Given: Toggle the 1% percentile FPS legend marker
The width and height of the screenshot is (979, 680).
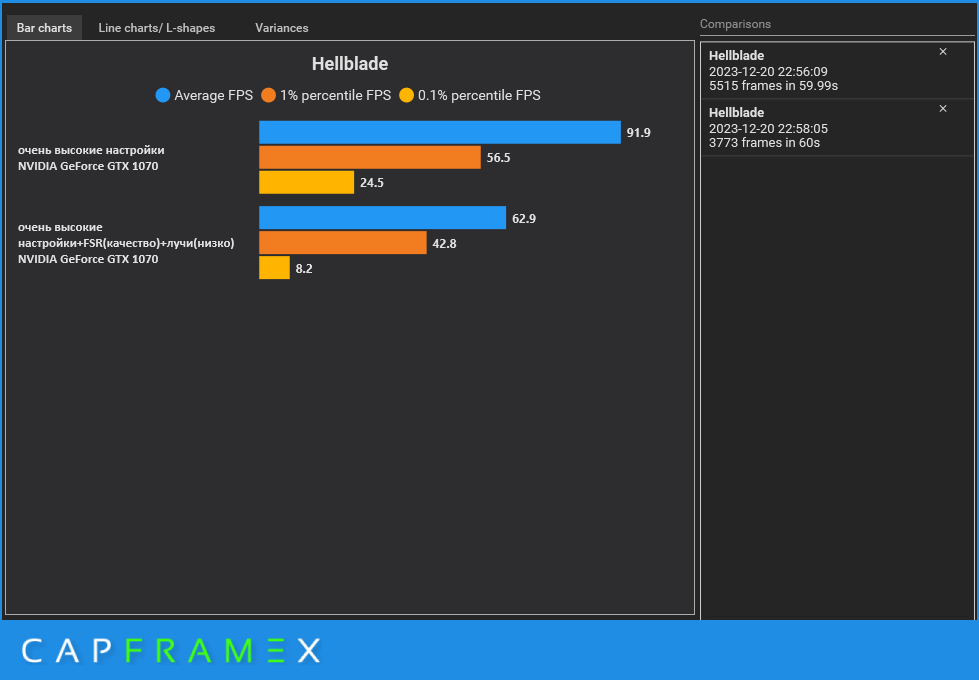Looking at the screenshot, I should click(268, 96).
